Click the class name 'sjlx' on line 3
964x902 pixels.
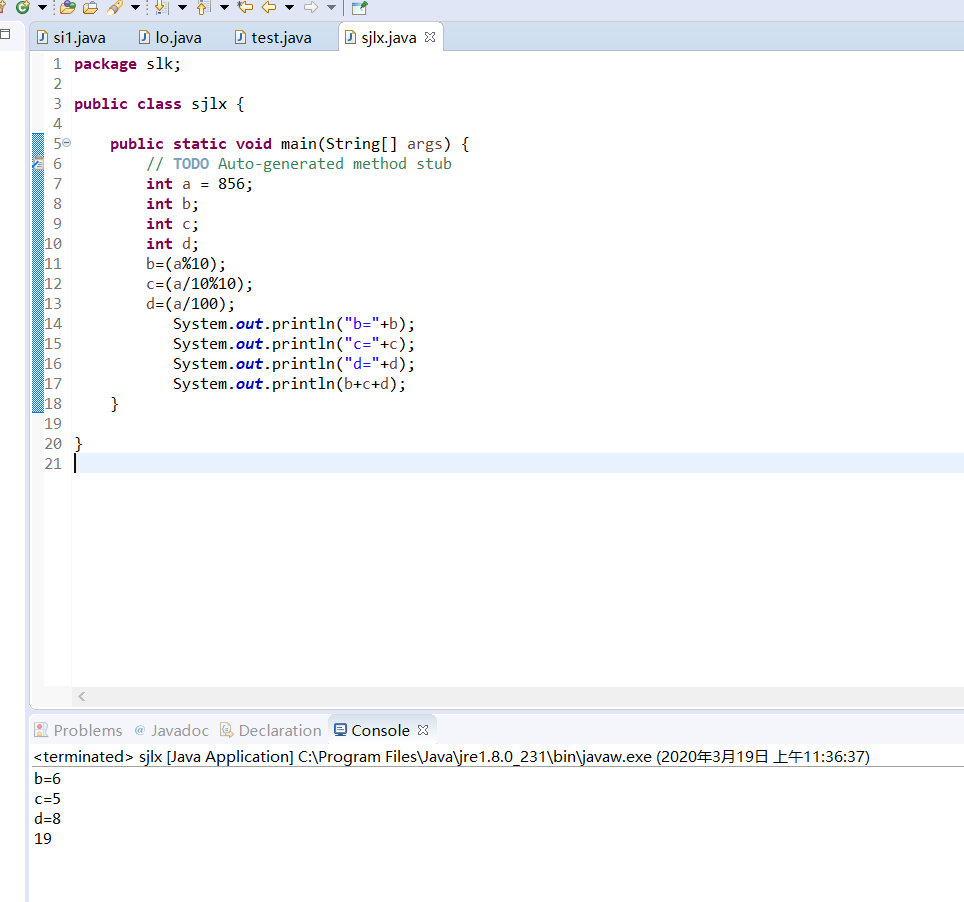pyautogui.click(x=209, y=104)
